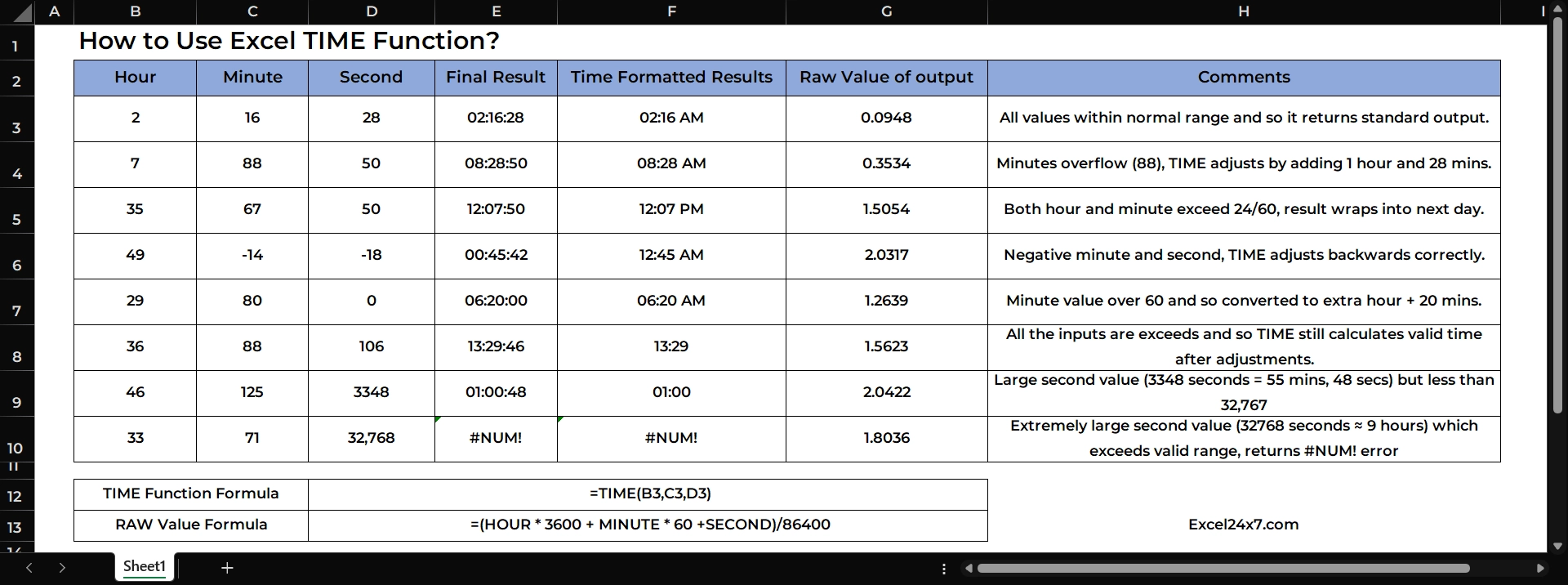
Task: Select the Excel24x7.com cell
Action: 1244,526
